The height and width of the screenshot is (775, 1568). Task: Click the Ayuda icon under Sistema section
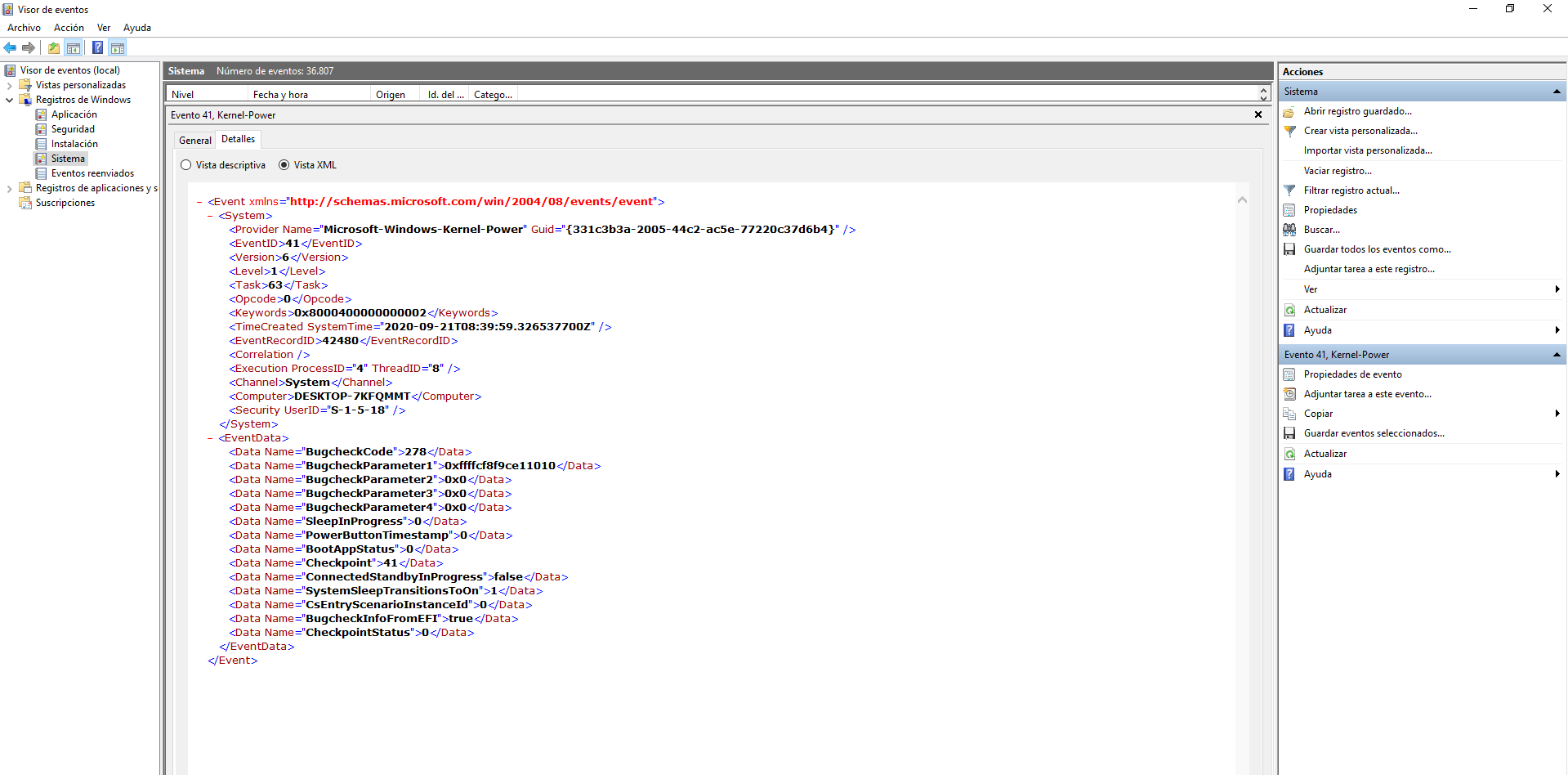1289,330
